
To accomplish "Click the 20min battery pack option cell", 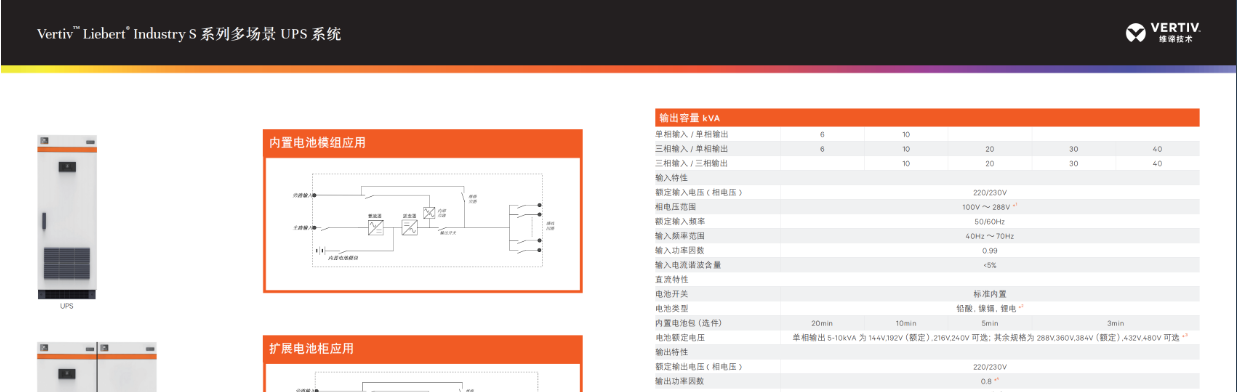I will click(822, 323).
